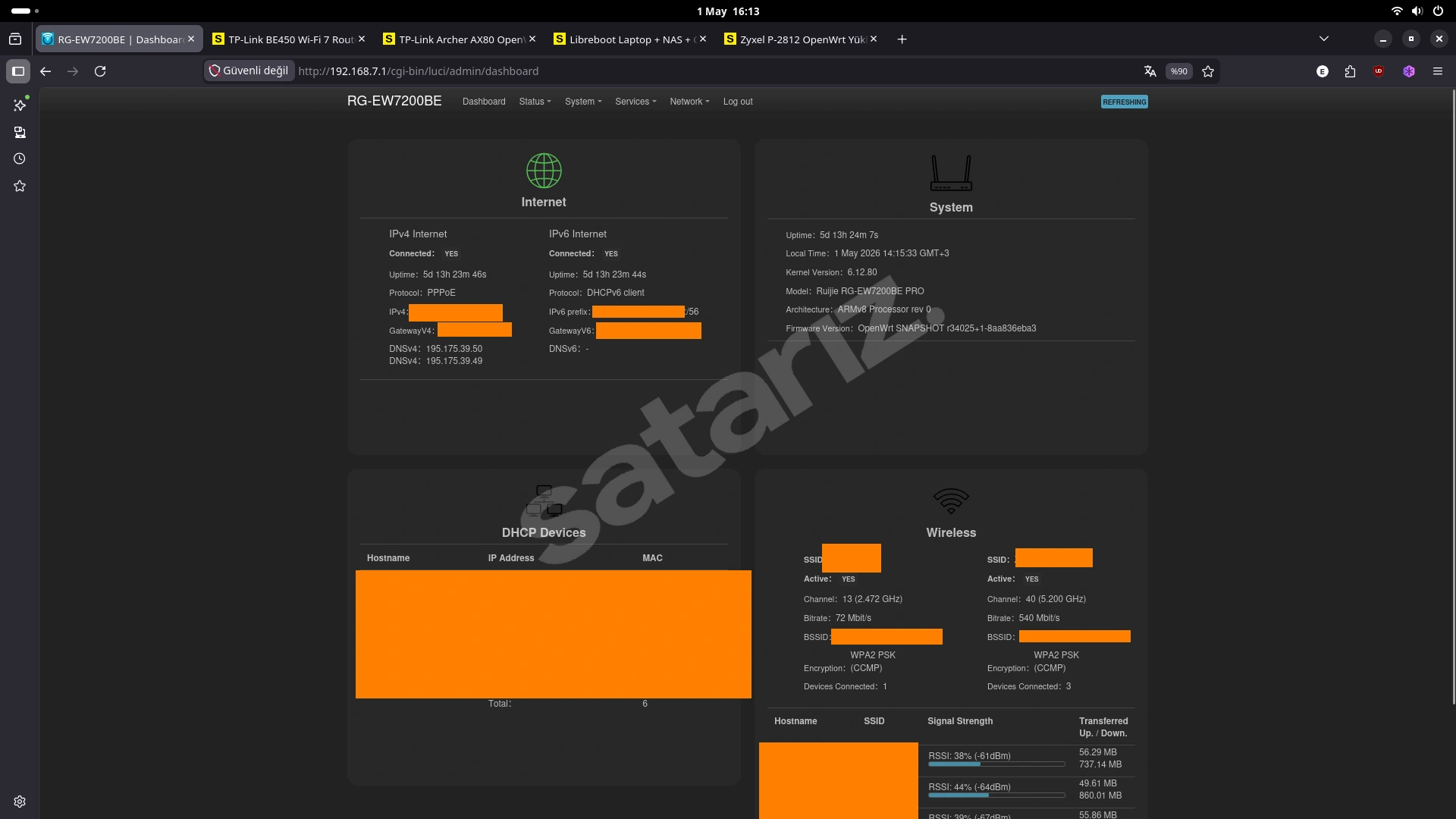
Task: Open the history clock sidebar icon
Action: pyautogui.click(x=20, y=159)
